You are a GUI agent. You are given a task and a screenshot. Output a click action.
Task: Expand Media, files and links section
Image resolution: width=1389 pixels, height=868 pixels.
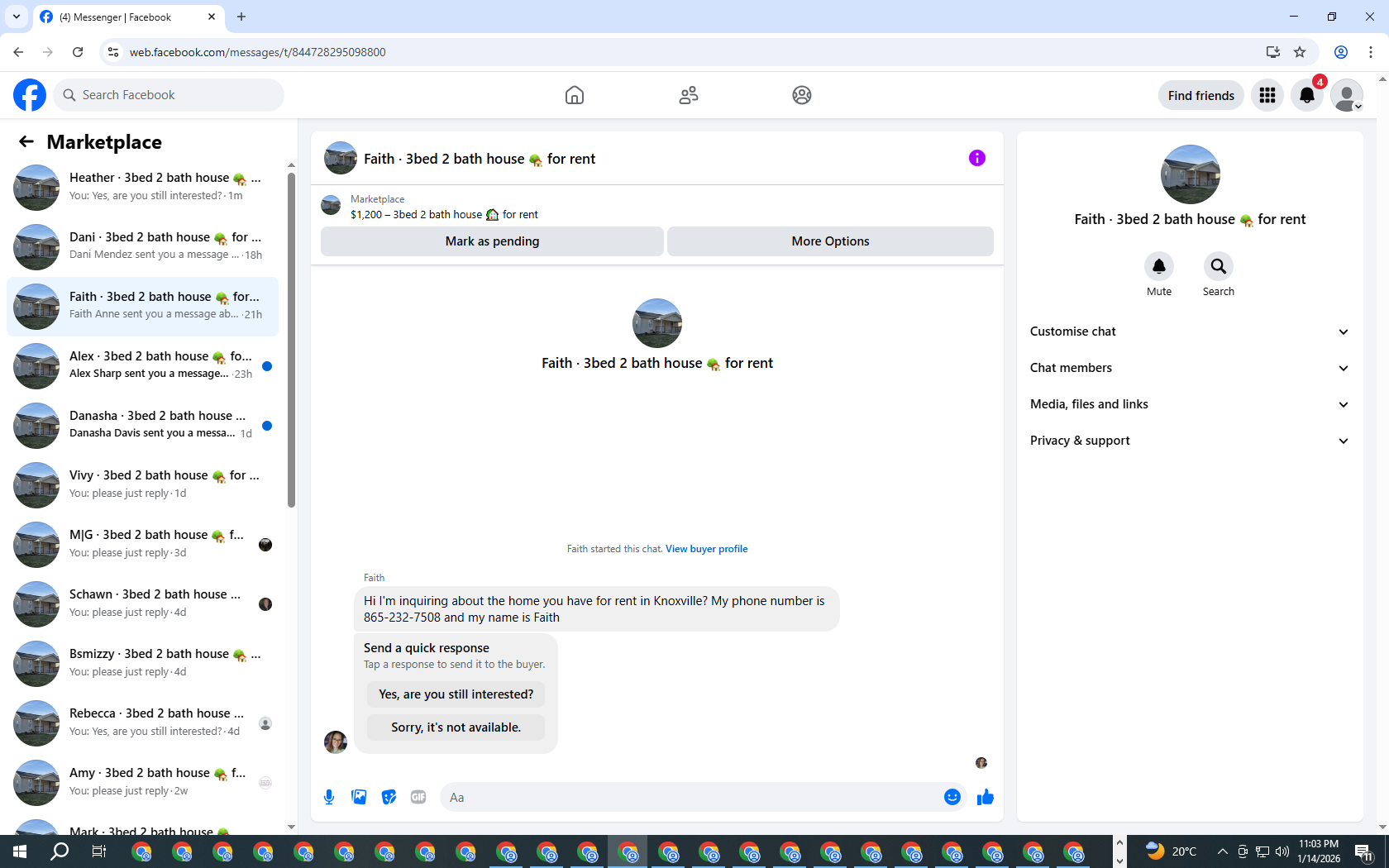coord(1190,404)
